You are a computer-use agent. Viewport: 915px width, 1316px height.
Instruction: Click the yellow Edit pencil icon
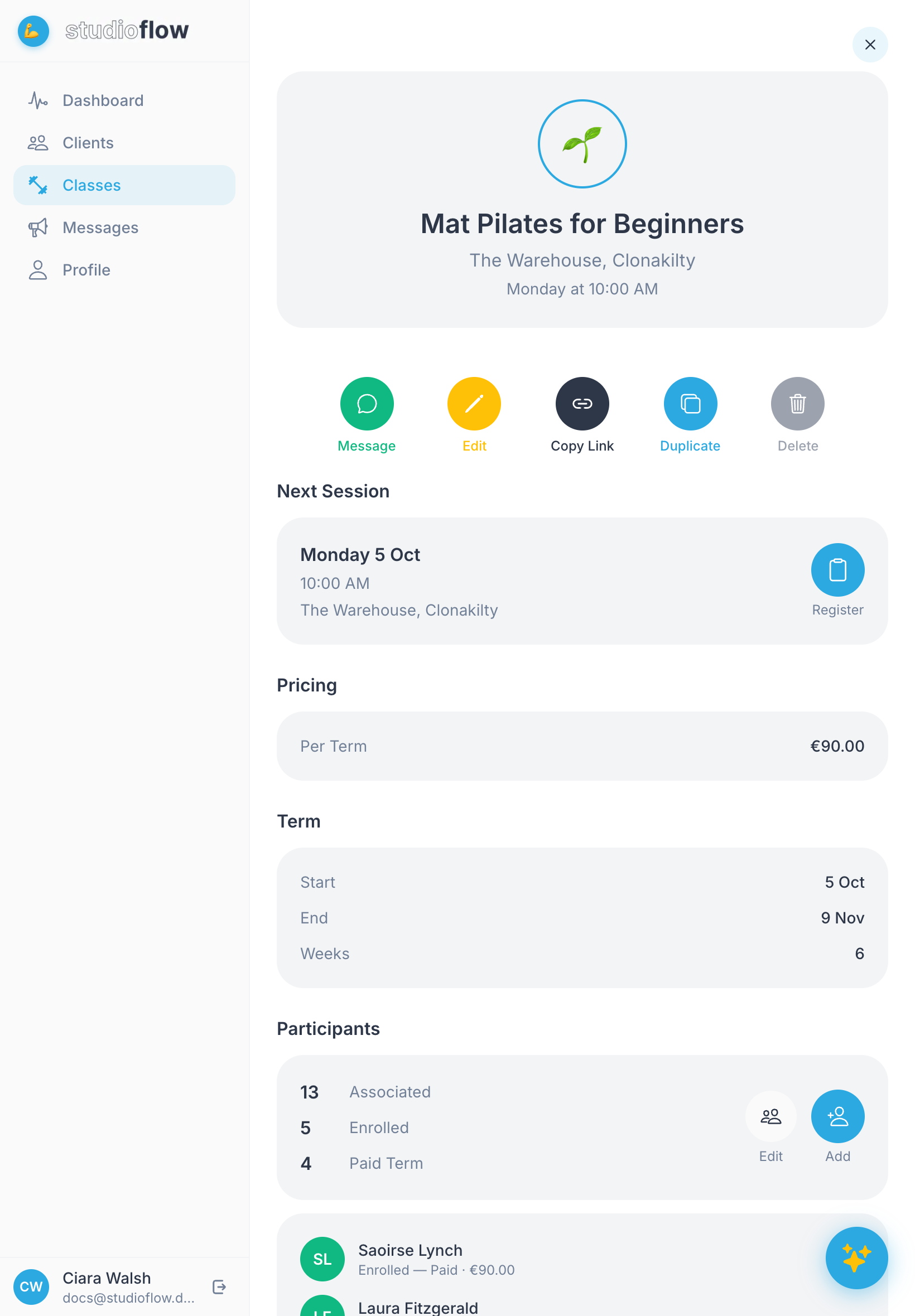[474, 403]
